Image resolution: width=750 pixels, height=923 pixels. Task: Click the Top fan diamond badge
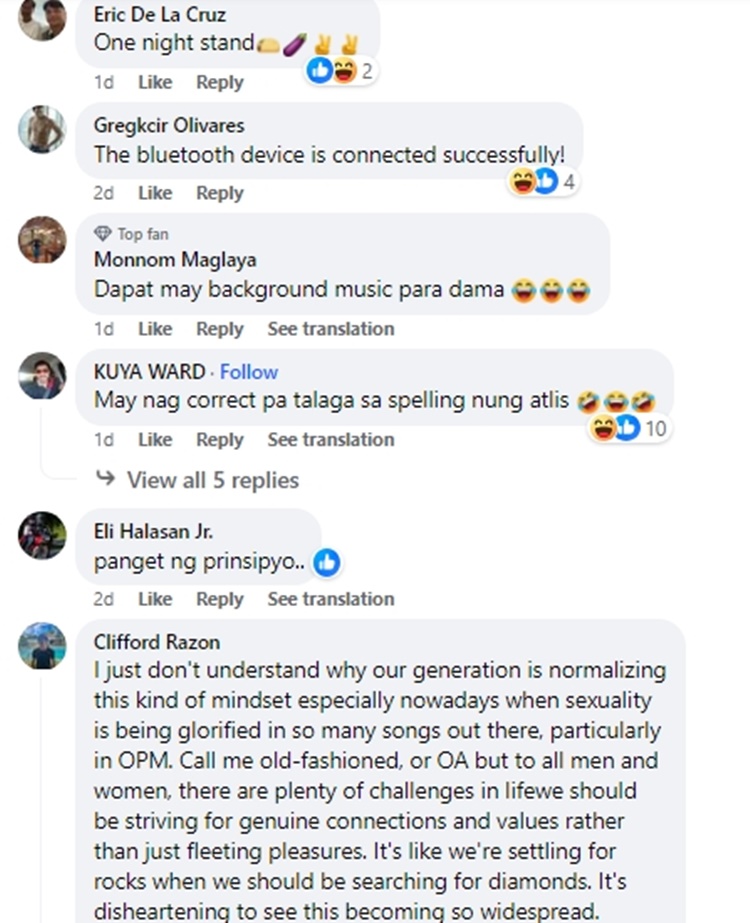click(102, 233)
